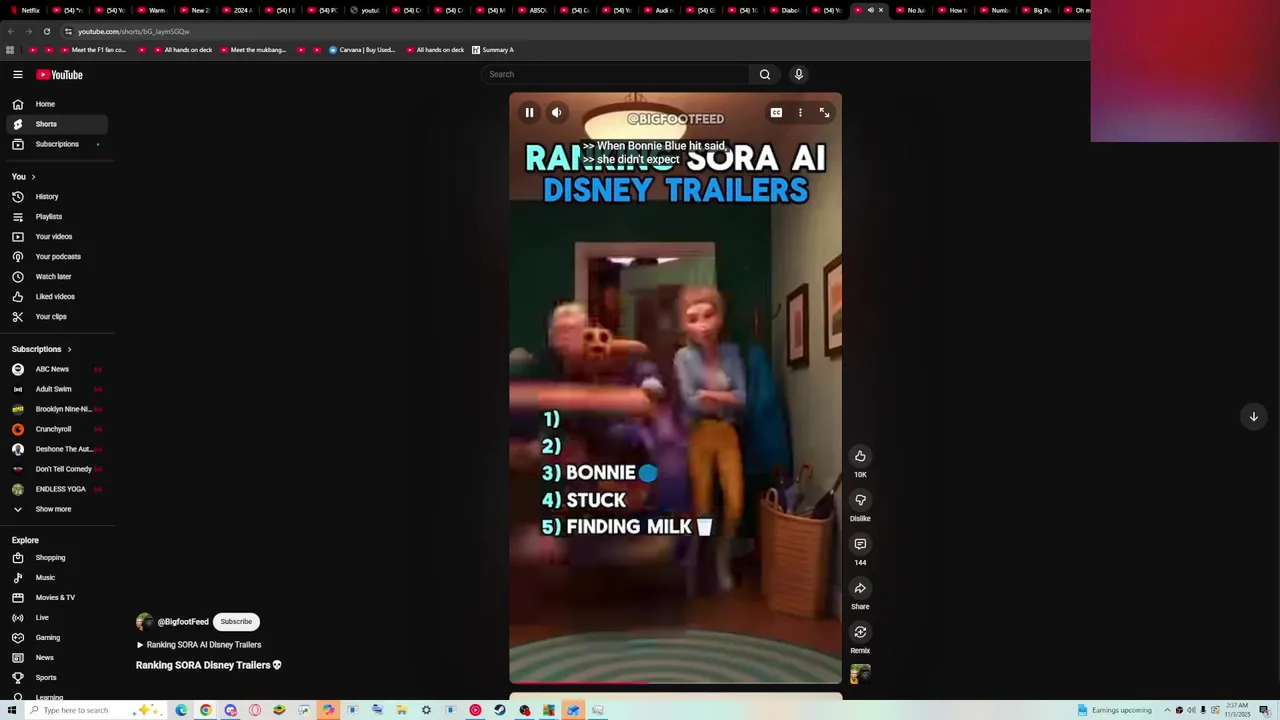Pause the Short with pause button

coord(529,113)
